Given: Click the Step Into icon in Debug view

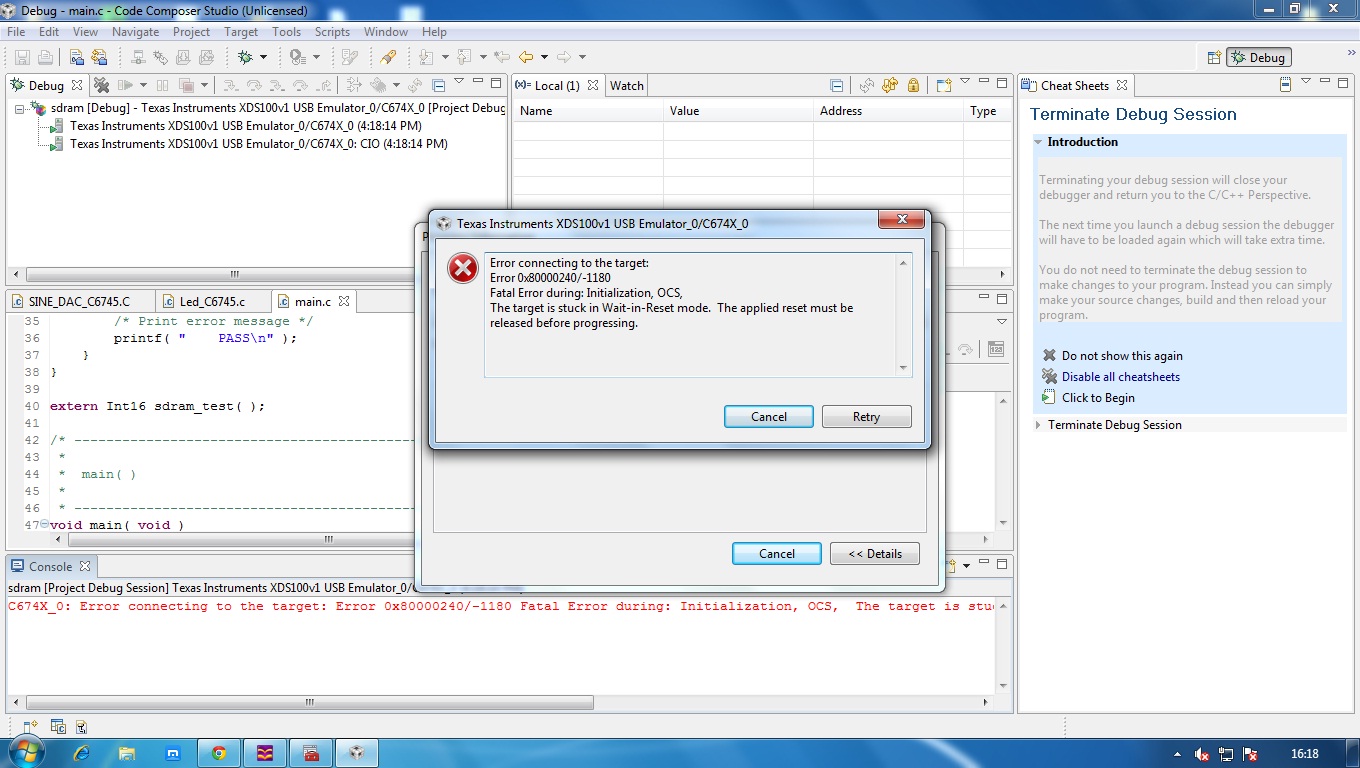Looking at the screenshot, I should pos(230,86).
